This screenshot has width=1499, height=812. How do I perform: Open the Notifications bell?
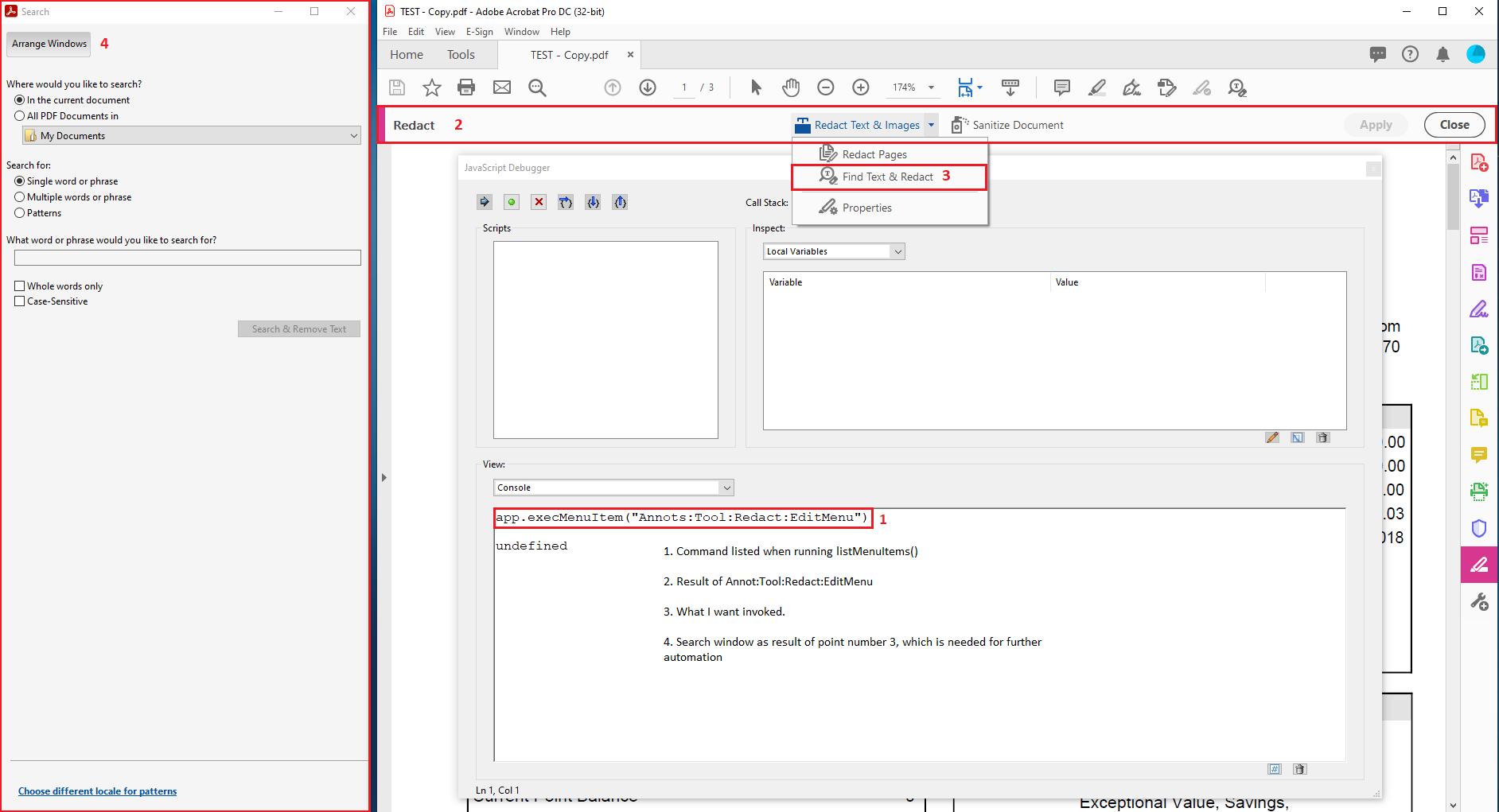[1443, 54]
